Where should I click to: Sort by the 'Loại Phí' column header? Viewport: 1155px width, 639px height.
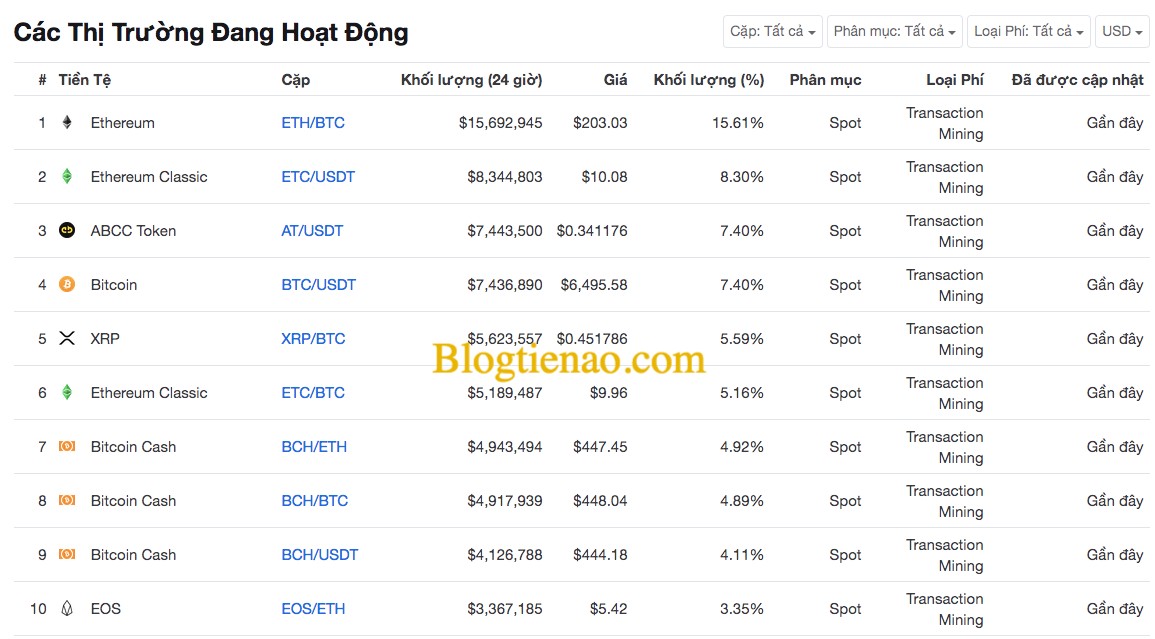click(955, 80)
